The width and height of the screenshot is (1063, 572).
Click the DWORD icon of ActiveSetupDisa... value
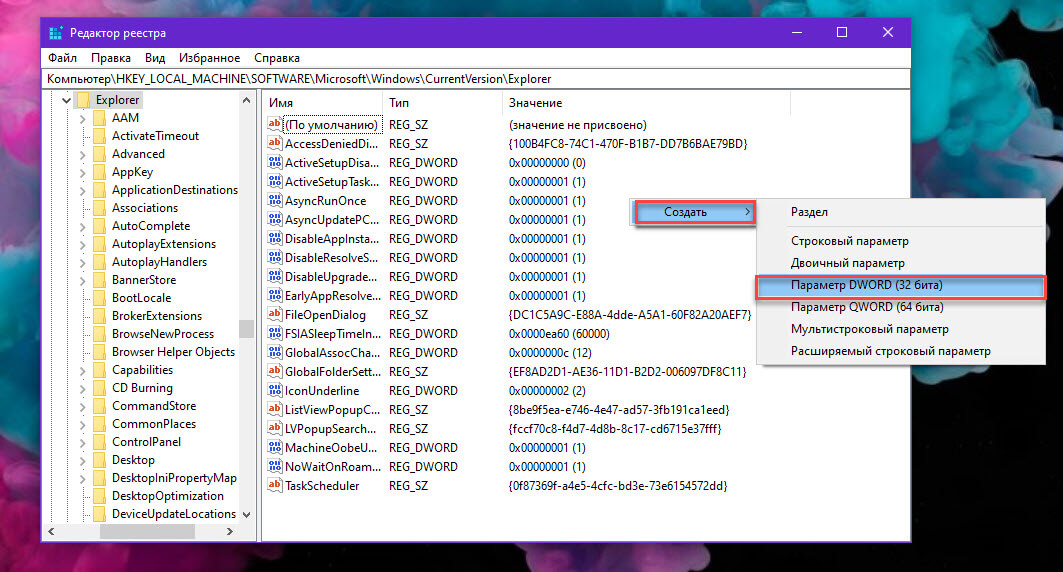pos(275,162)
